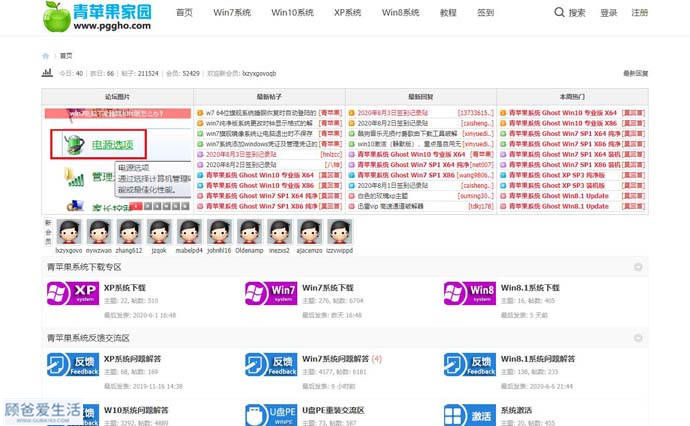
Task: Click author [net007] in latest replies
Action: click(482, 165)
